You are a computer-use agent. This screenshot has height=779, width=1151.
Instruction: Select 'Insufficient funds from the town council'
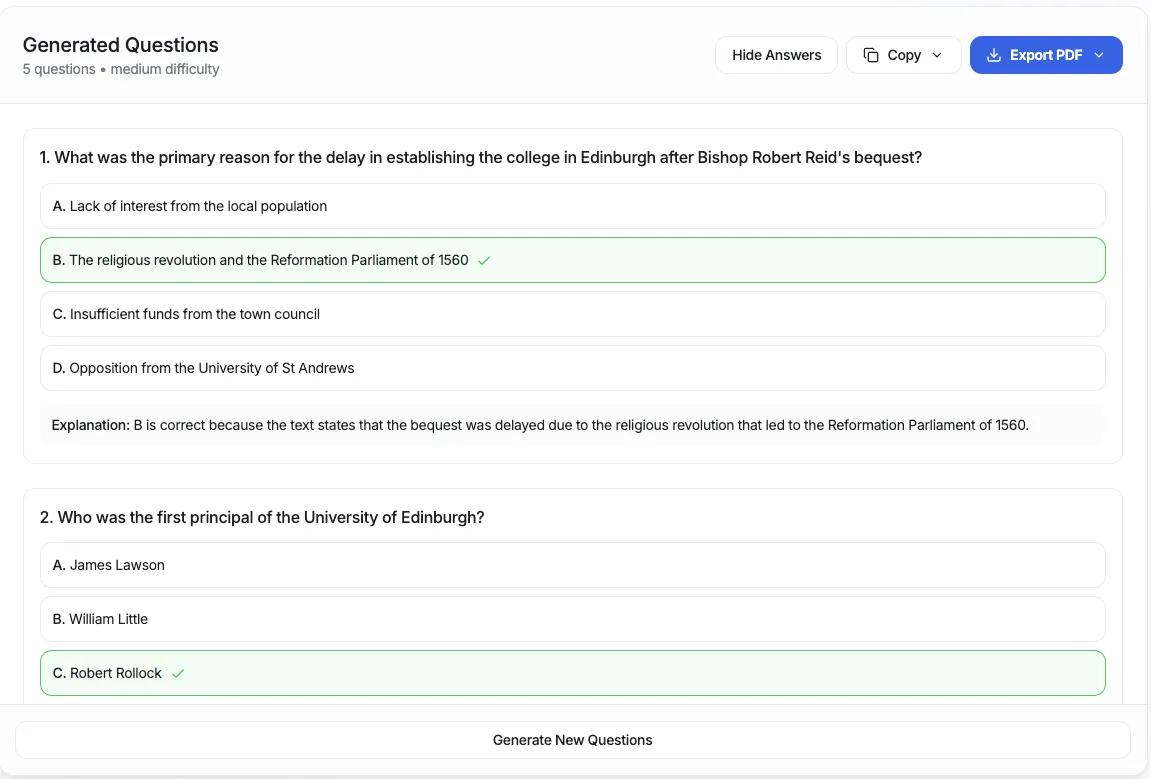(572, 314)
